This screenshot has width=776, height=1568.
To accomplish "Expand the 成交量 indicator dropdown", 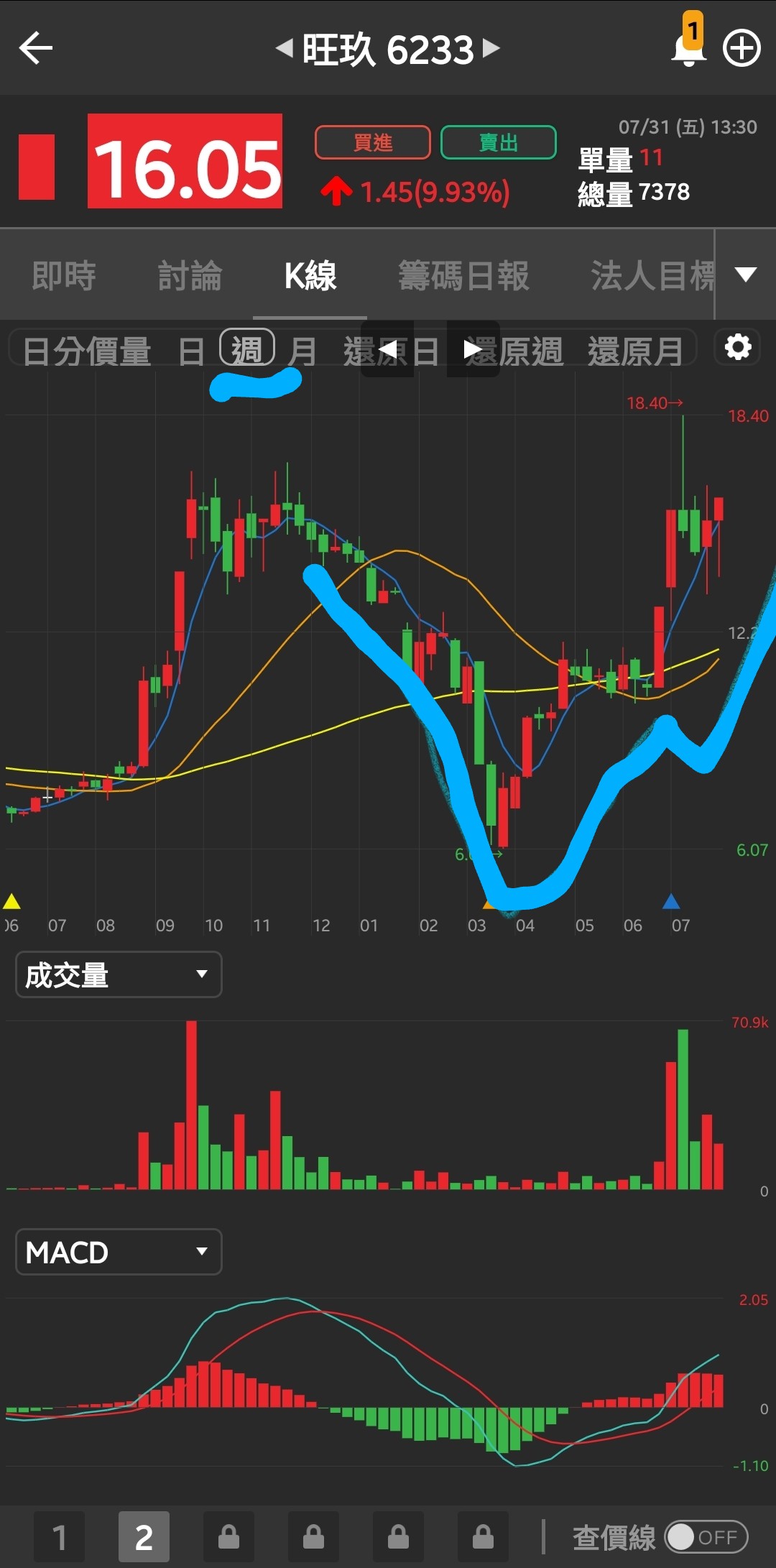I will [x=119, y=974].
